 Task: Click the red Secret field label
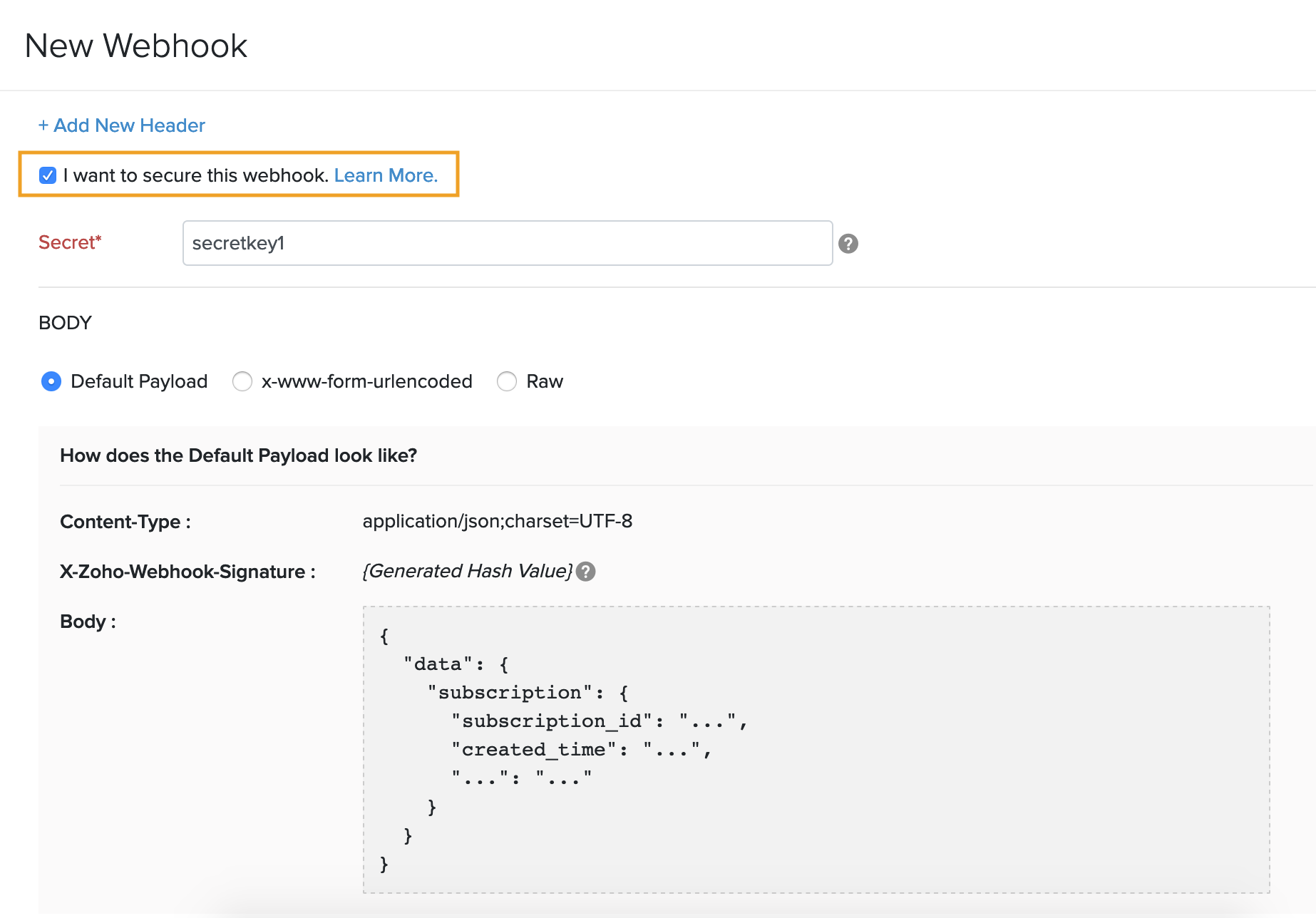click(x=70, y=242)
